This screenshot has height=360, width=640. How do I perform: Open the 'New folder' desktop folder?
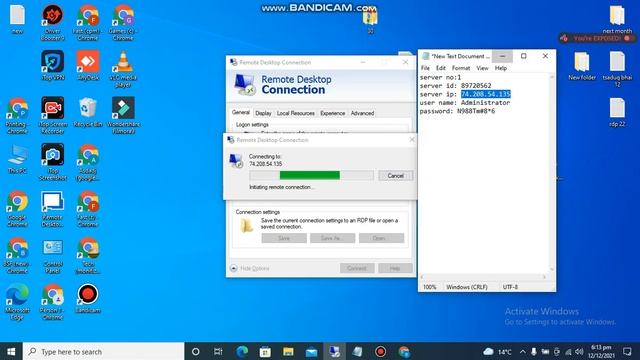click(582, 65)
